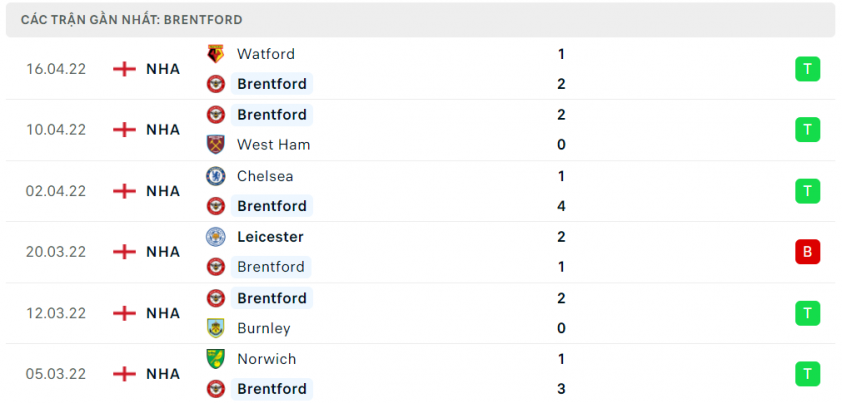
Task: Open the West Ham team link
Action: click(273, 145)
